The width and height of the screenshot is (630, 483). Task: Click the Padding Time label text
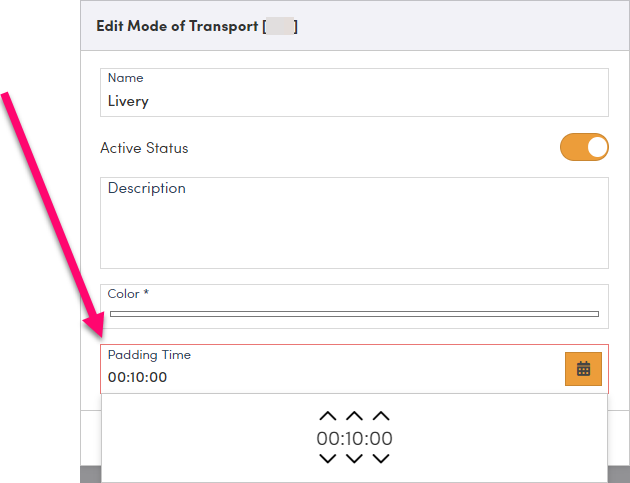point(149,355)
